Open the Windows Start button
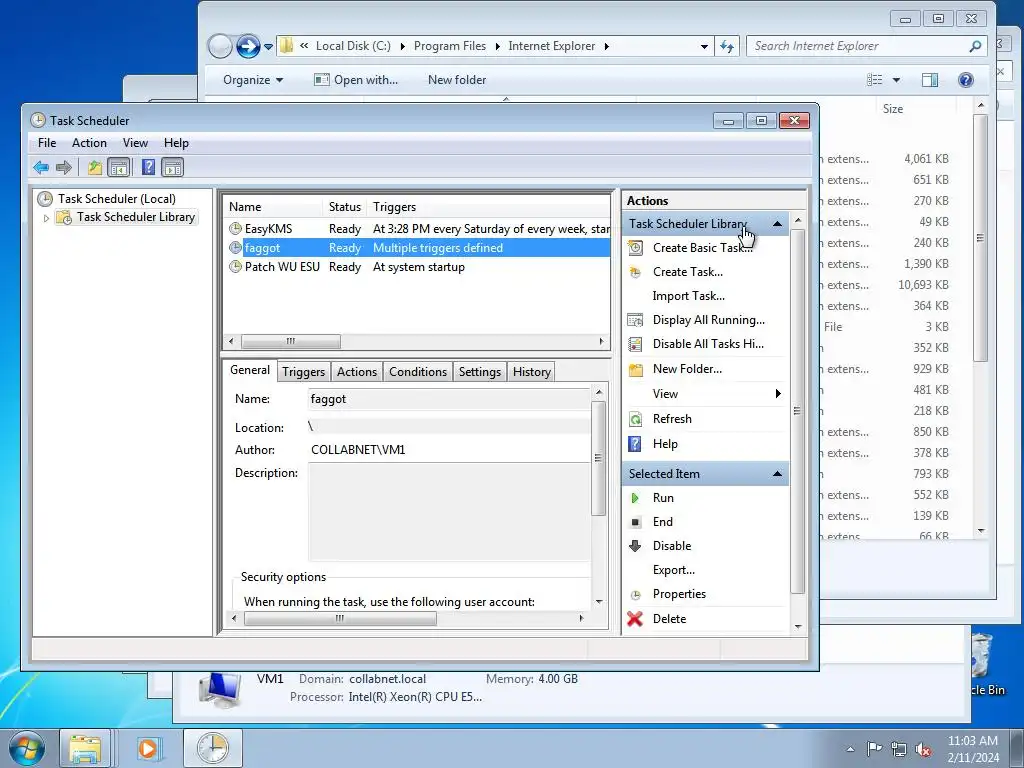 (26, 748)
